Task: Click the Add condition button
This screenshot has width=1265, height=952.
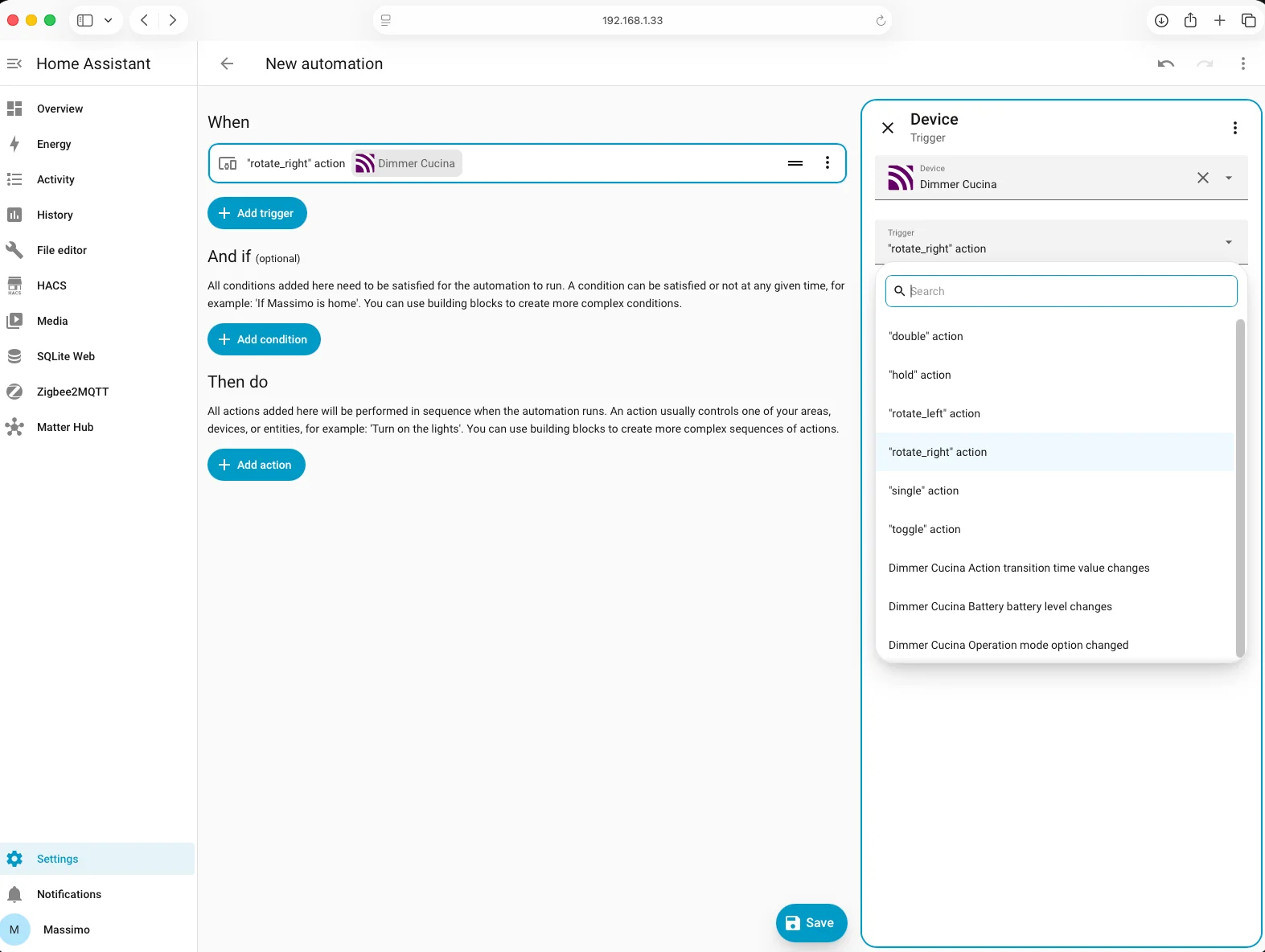Action: tap(264, 339)
